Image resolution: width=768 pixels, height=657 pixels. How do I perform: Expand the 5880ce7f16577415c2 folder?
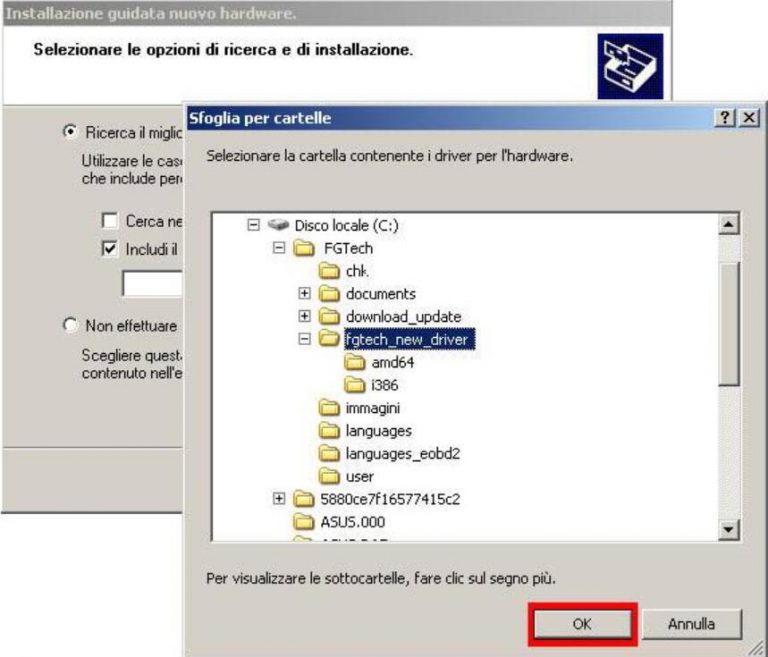[x=279, y=499]
